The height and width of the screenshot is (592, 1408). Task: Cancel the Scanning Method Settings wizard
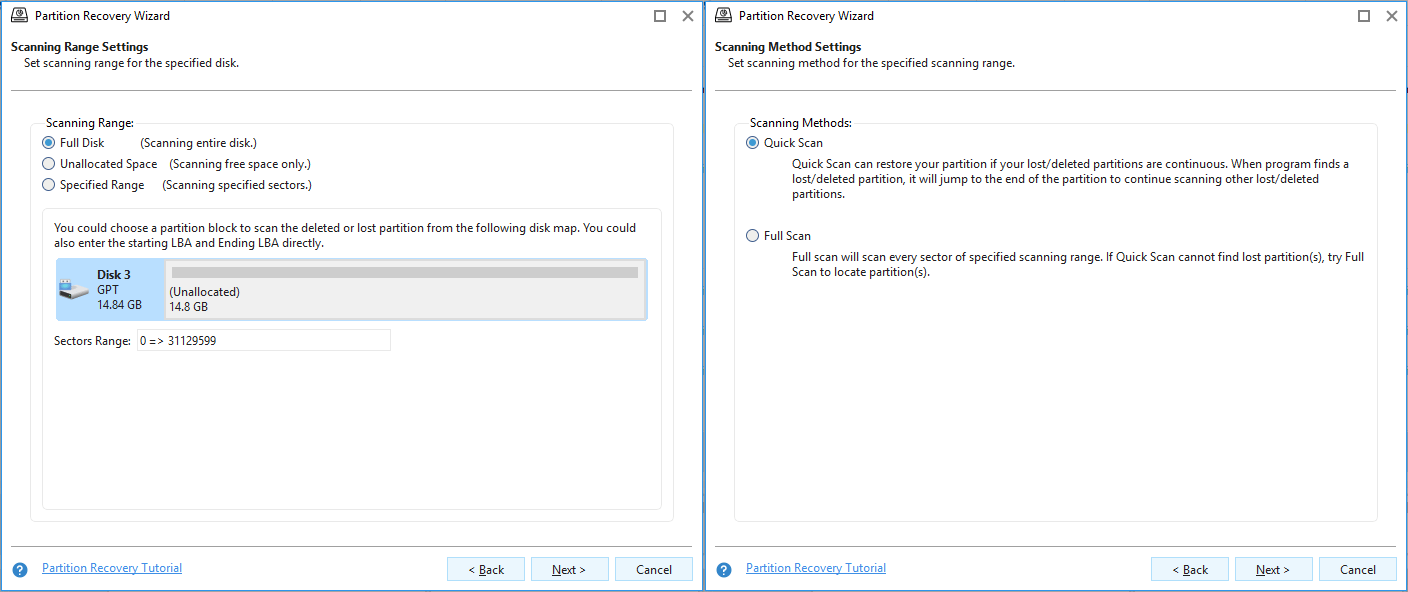[x=1357, y=569]
